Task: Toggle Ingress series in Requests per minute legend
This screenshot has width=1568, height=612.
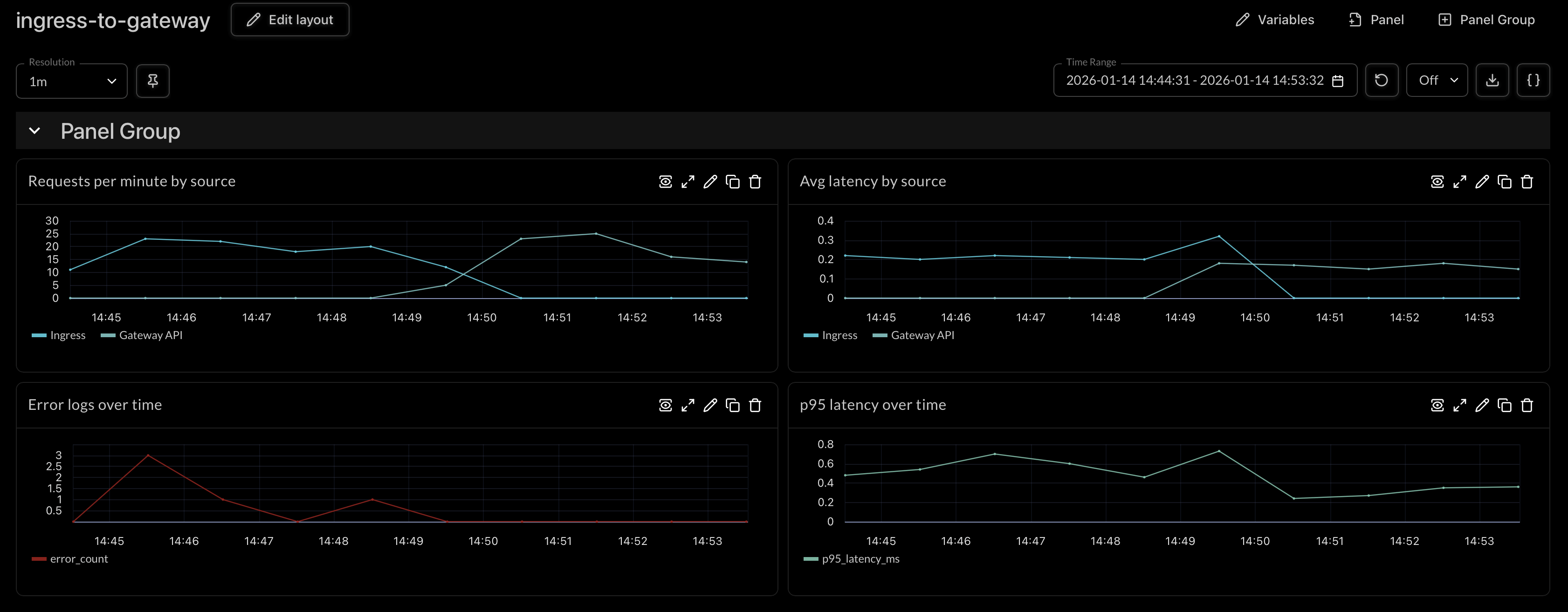Action: click(67, 335)
